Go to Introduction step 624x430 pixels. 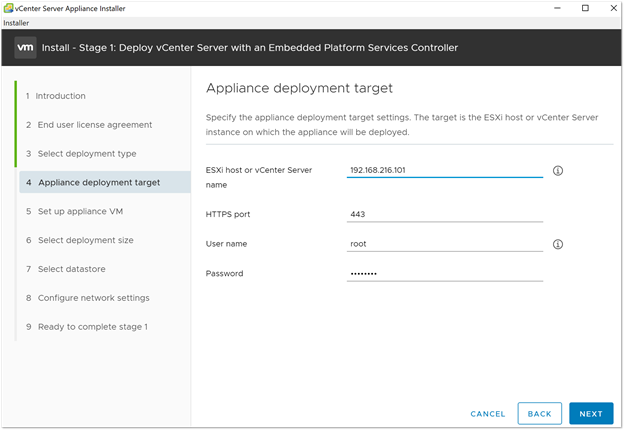coord(60,96)
